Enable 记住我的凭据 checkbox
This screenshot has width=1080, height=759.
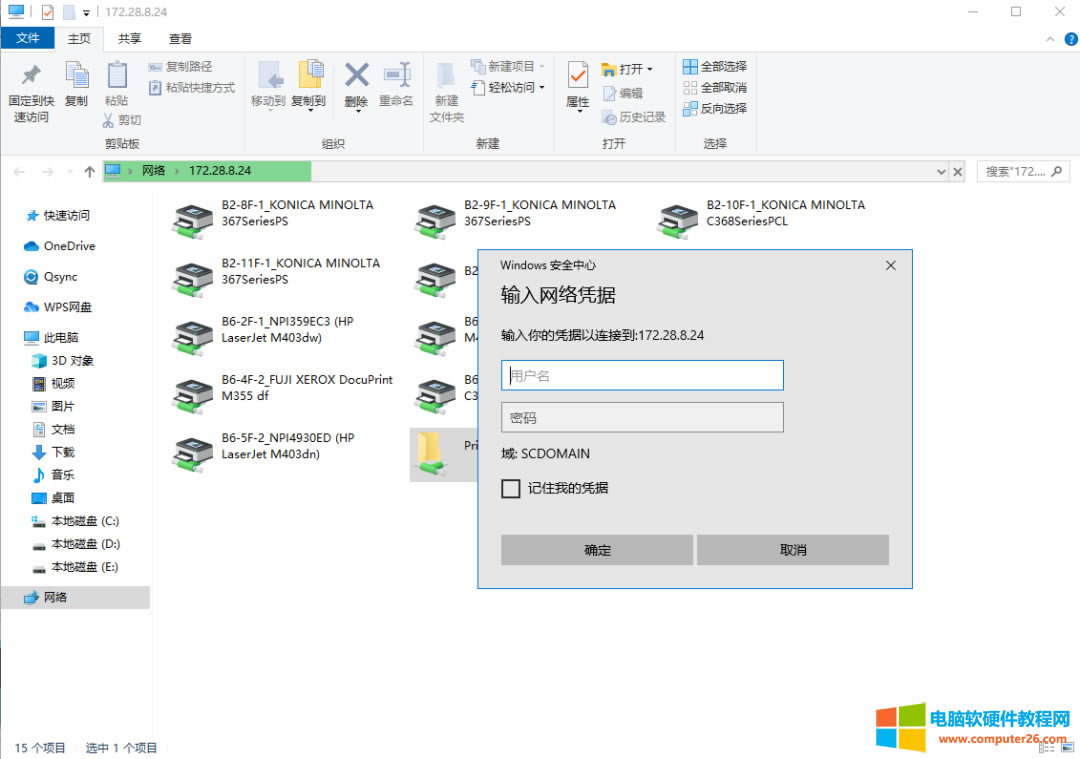tap(511, 488)
